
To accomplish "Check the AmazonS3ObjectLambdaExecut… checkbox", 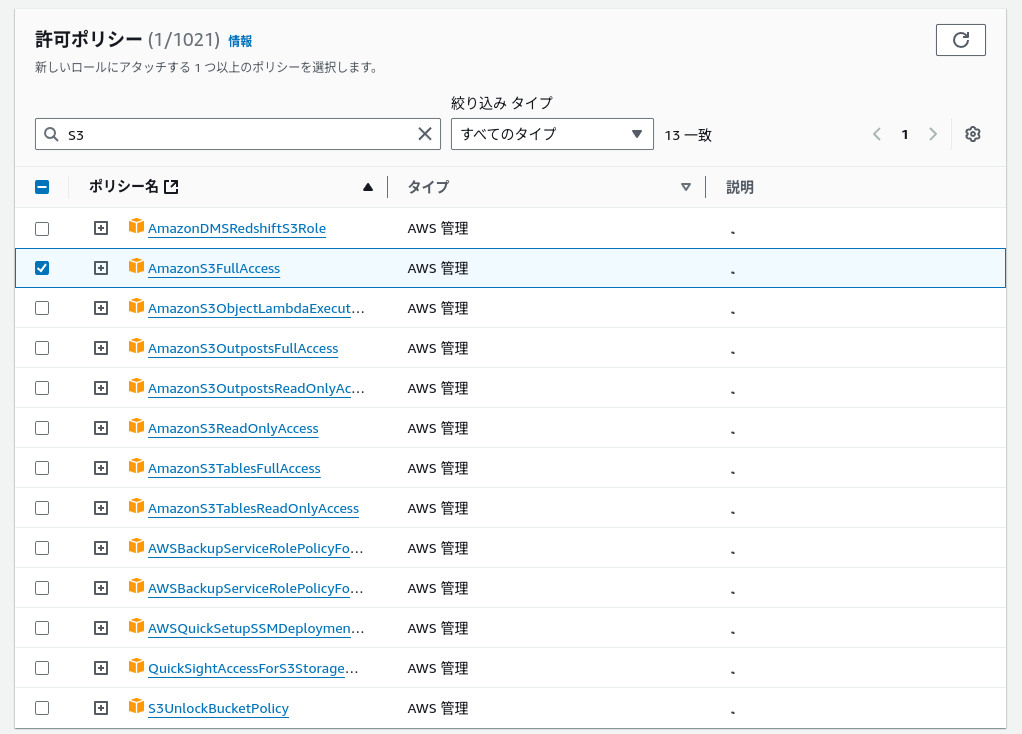I will pyautogui.click(x=42, y=308).
